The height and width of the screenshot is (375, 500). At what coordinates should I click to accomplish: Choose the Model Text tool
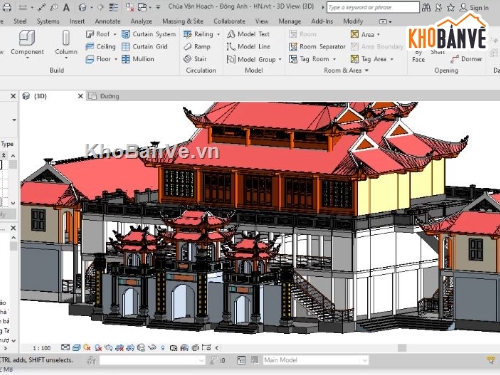(x=248, y=34)
